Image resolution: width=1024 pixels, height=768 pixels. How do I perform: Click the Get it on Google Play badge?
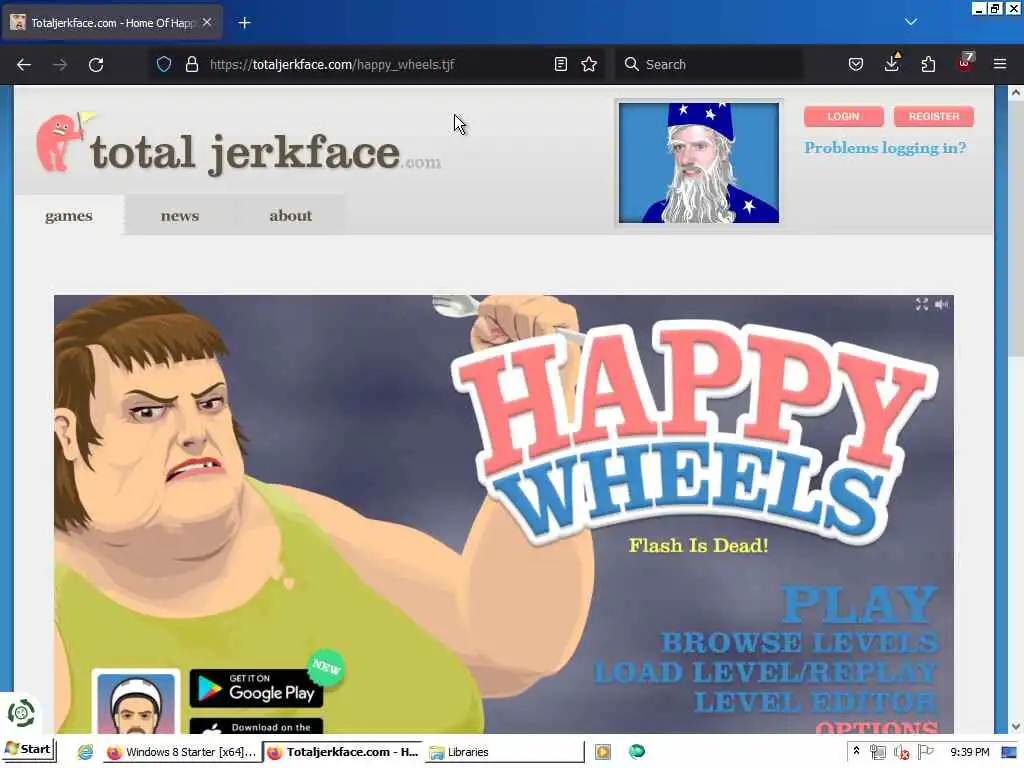tap(257, 688)
